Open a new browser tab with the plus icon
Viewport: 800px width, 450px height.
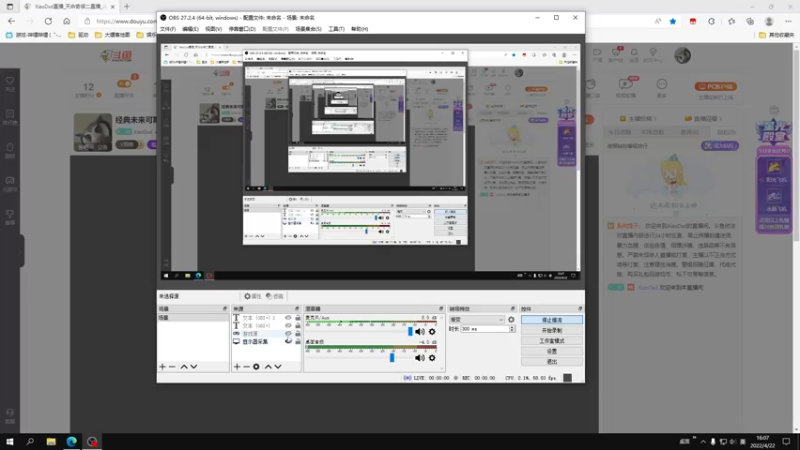pyautogui.click(x=127, y=7)
